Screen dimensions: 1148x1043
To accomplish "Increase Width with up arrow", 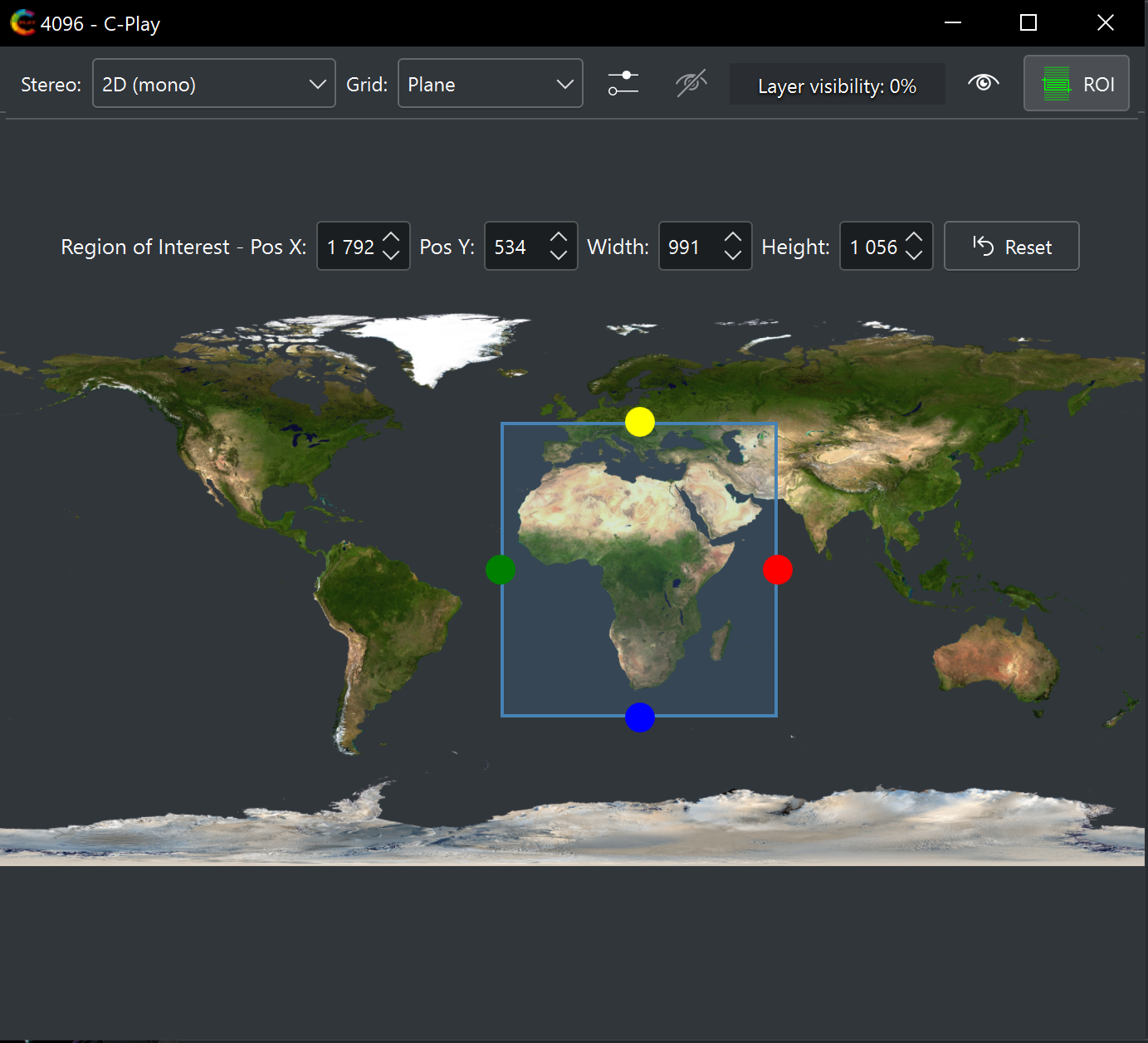I will [733, 237].
